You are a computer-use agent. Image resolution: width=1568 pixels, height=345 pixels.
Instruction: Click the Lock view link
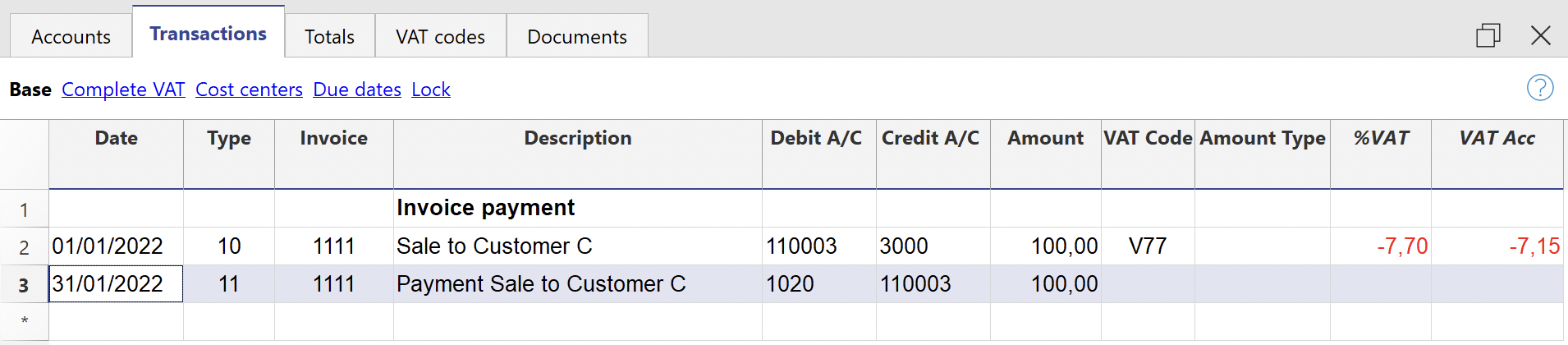click(x=431, y=90)
